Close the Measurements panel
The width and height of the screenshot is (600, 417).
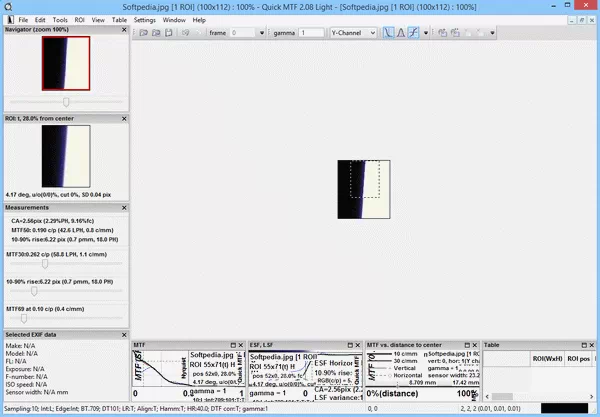(124, 208)
